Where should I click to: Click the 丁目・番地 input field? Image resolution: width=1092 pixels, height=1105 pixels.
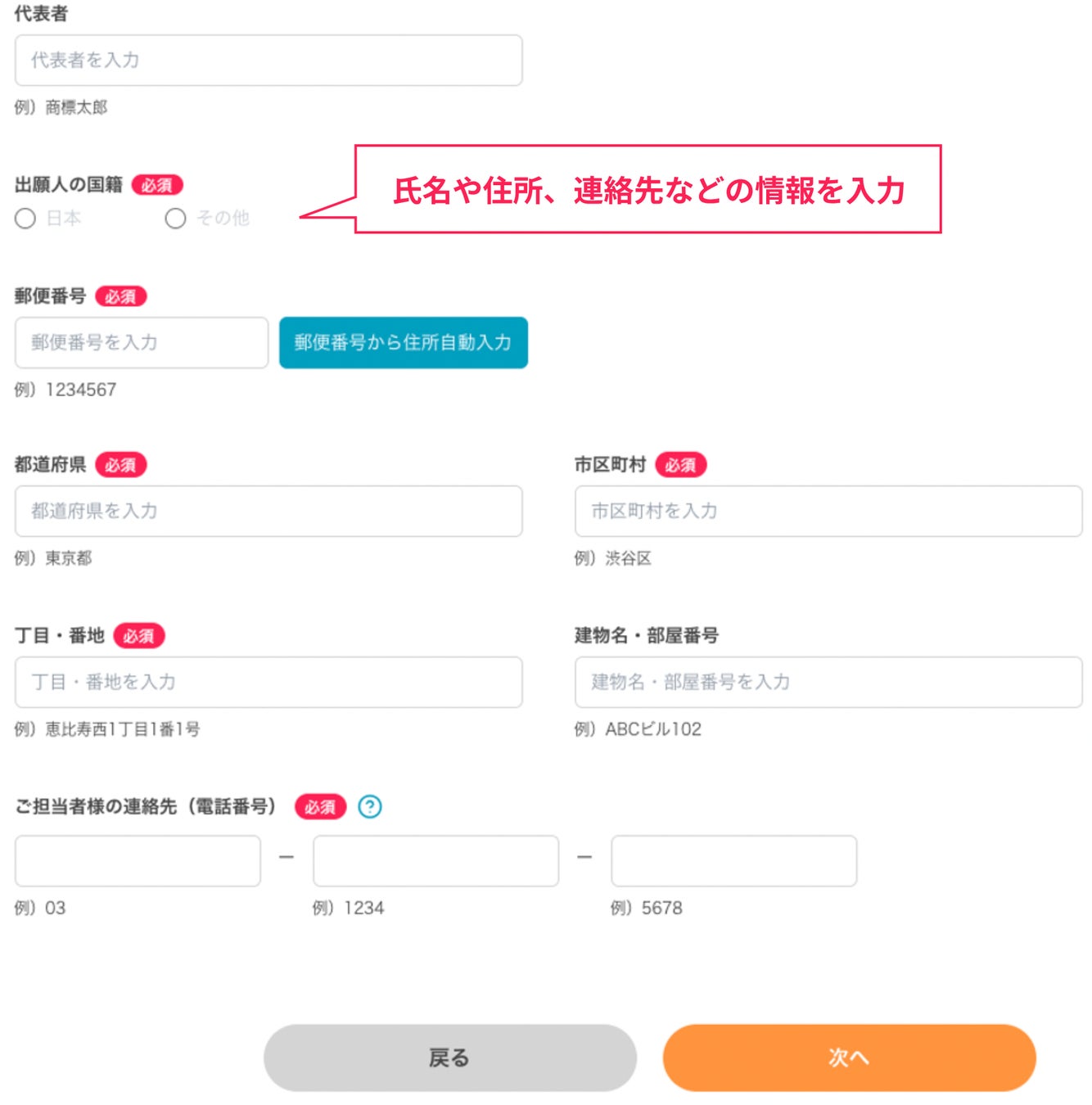pos(268,682)
